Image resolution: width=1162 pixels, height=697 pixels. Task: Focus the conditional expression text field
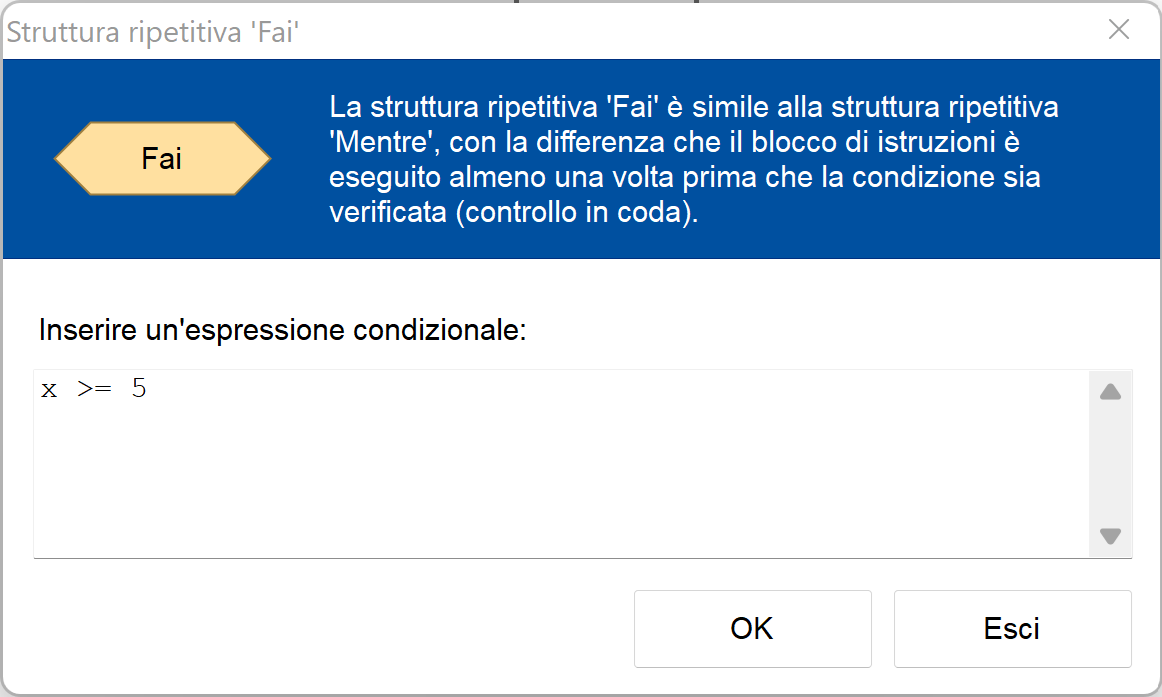[x=560, y=462]
